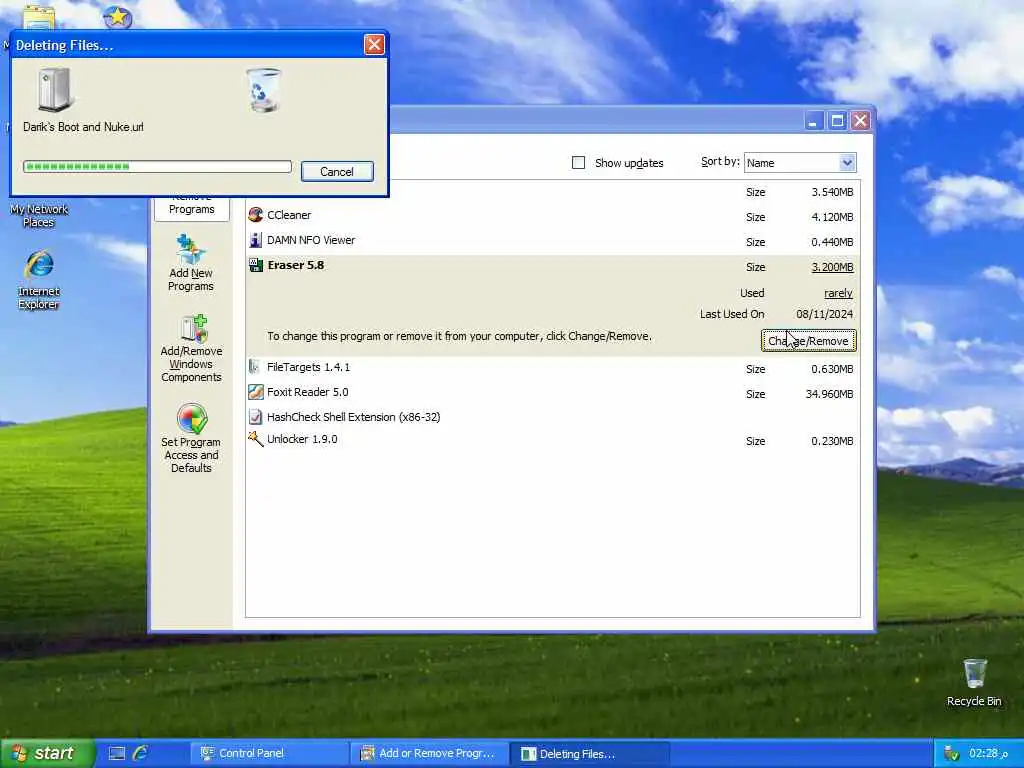
Task: Open Internet Explorer desktop icon
Action: point(39,265)
